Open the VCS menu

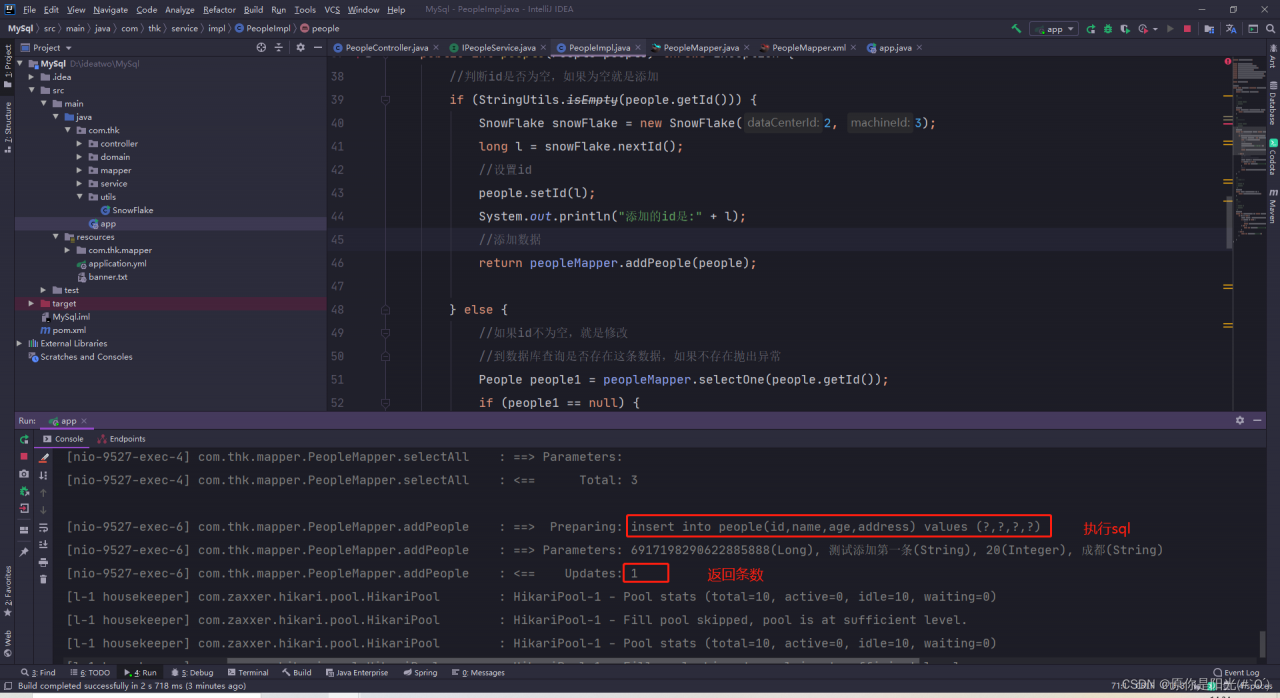[x=332, y=9]
